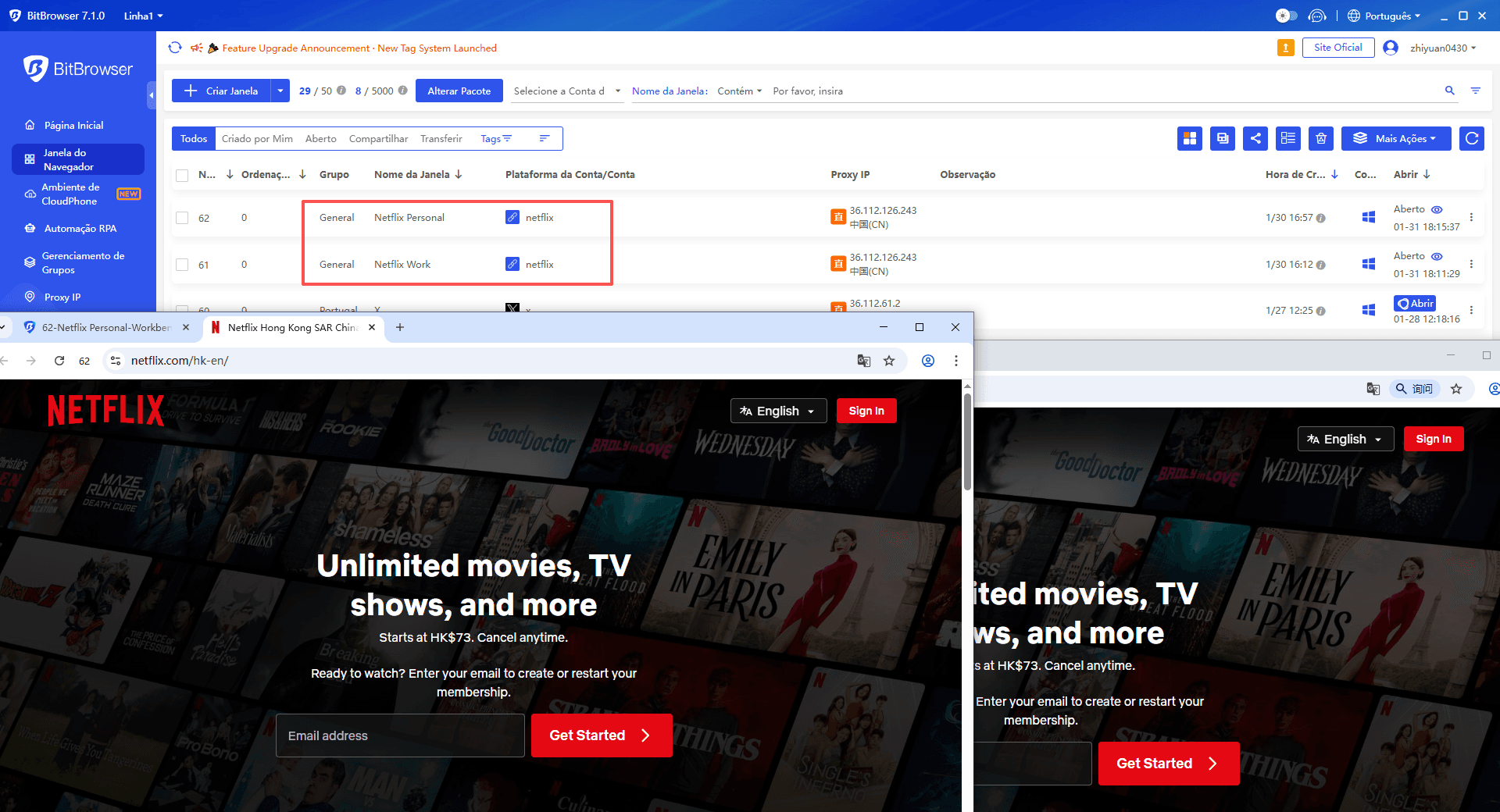Click the Criar Janela button
Viewport: 1500px width, 812px height.
[222, 91]
